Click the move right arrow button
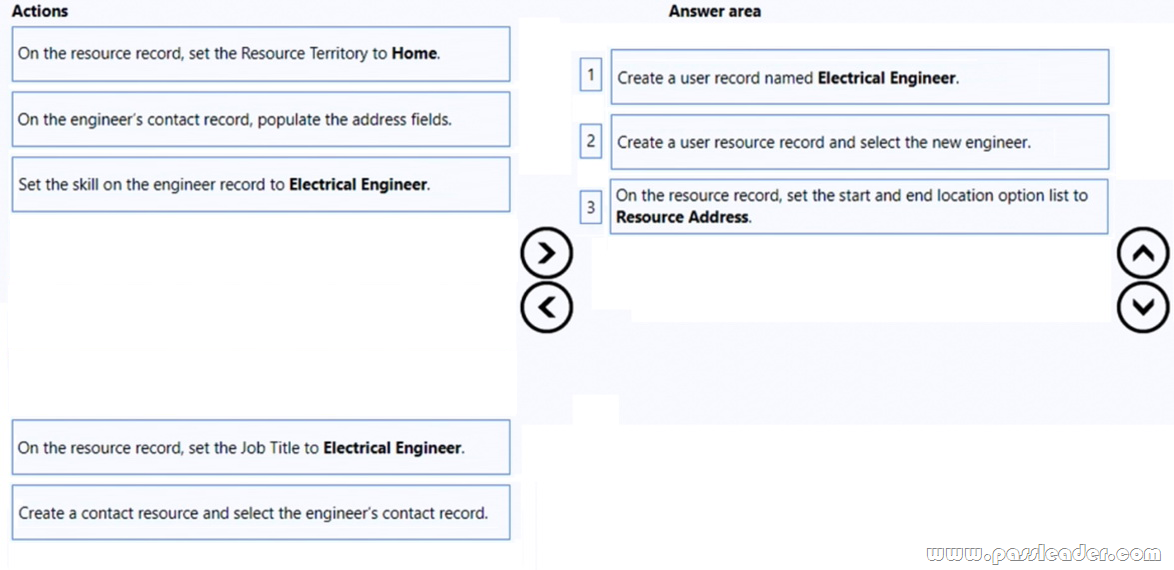Viewport: 1174px width, 570px height. pyautogui.click(x=546, y=254)
